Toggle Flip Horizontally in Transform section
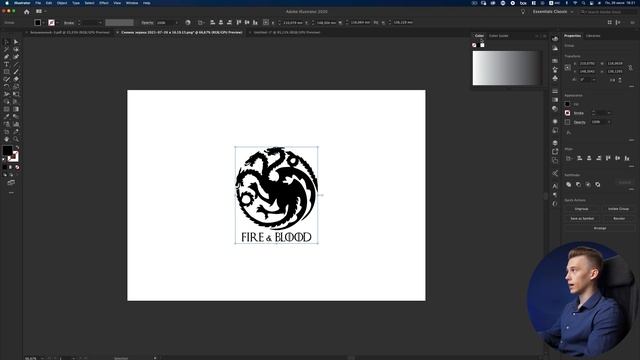Image resolution: width=640 pixels, height=360 pixels. pos(613,80)
